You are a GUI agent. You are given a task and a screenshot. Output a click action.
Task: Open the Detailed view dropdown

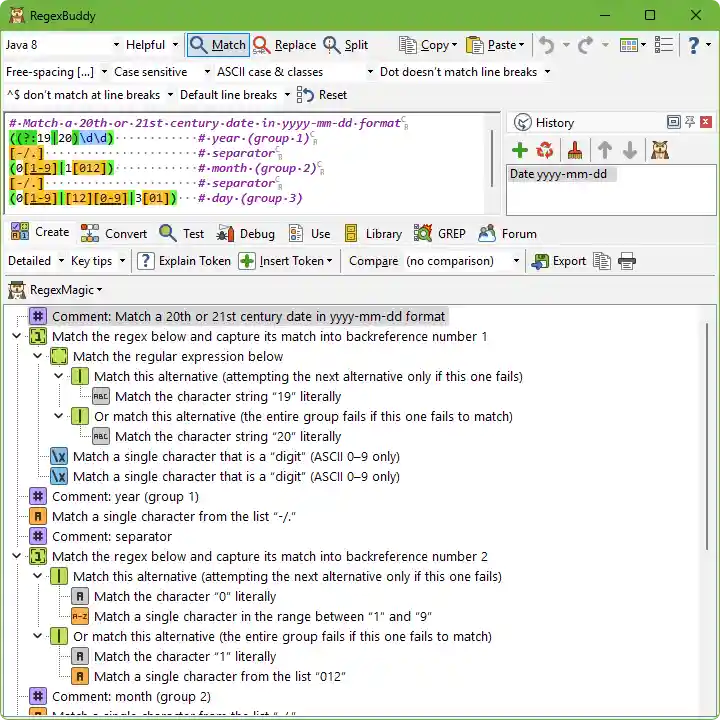36,261
